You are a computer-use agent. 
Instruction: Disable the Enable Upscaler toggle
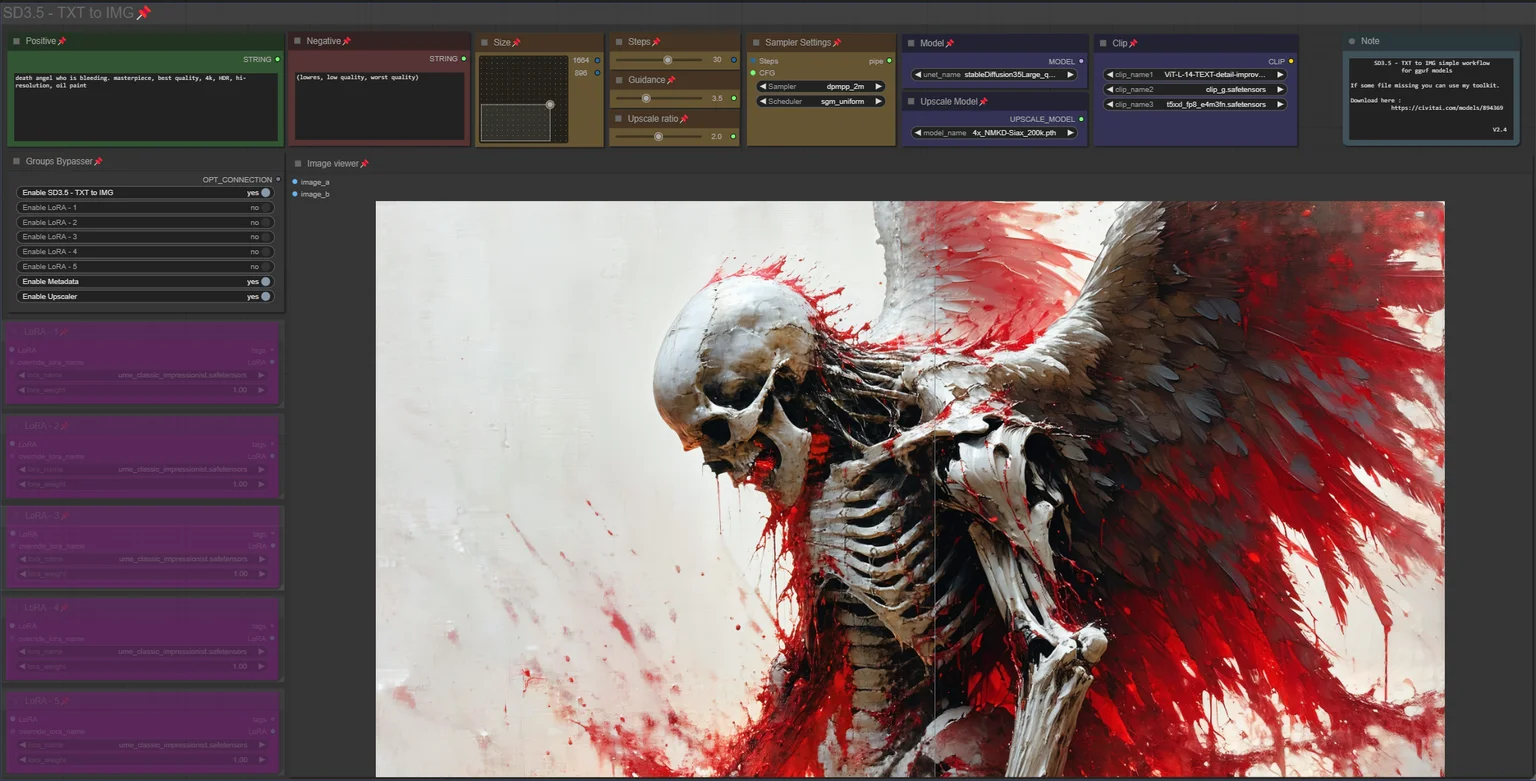click(265, 297)
